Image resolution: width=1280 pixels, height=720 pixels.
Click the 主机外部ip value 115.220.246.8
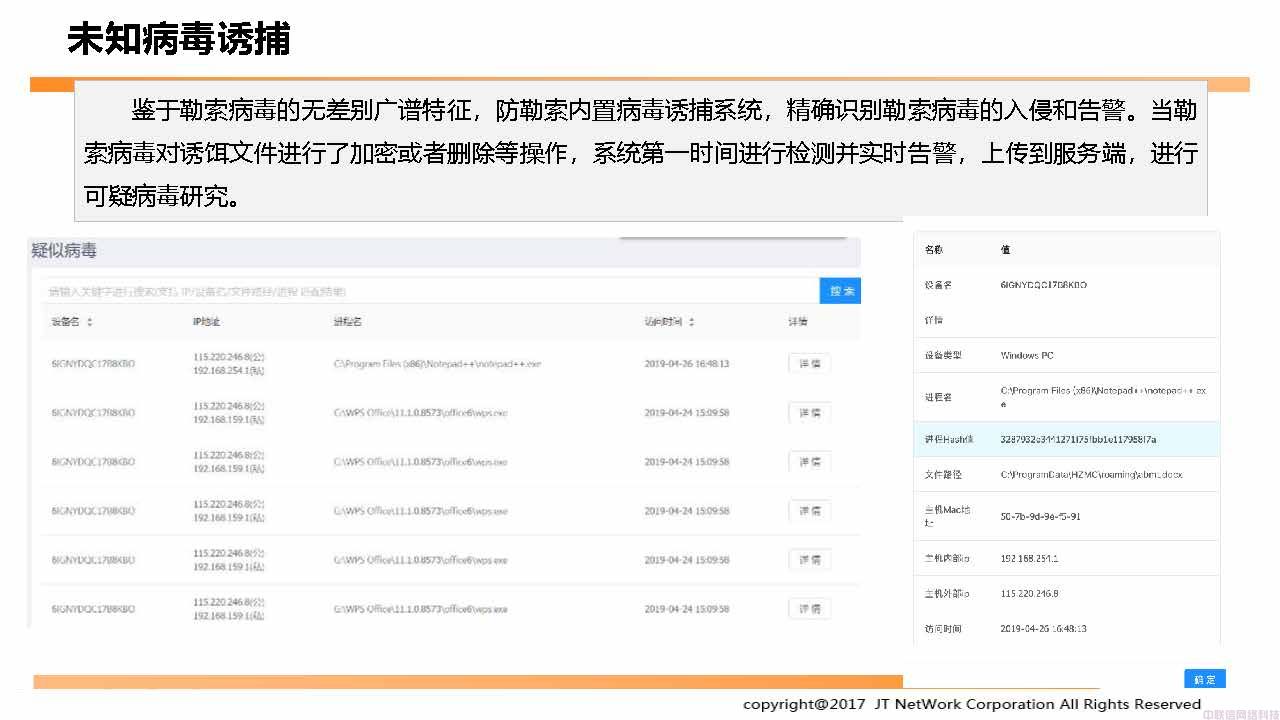point(1029,594)
